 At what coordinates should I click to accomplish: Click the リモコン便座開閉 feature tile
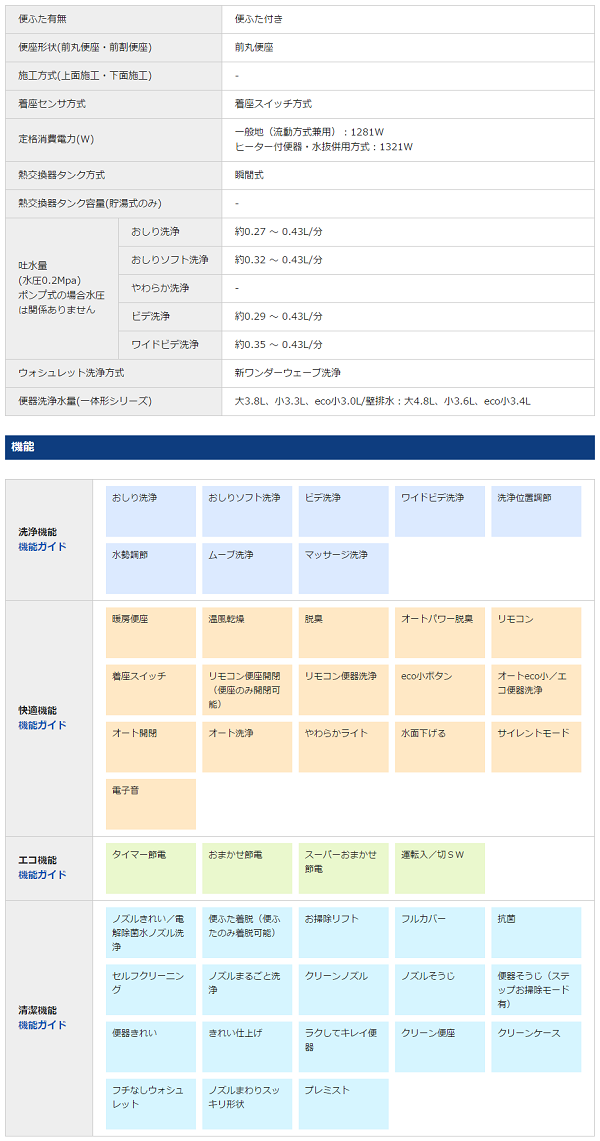(x=247, y=690)
